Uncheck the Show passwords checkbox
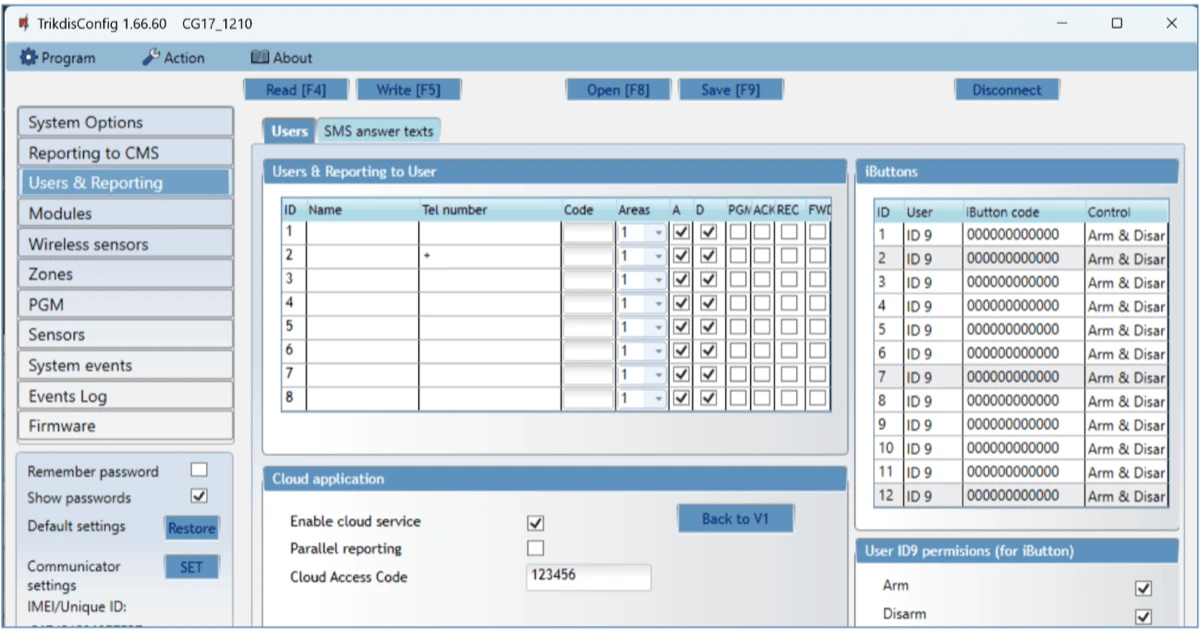The image size is (1200, 632). pyautogui.click(x=199, y=496)
